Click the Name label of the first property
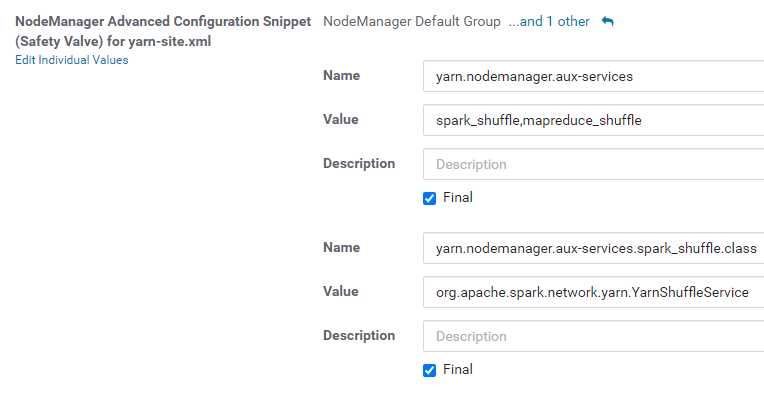 pos(341,76)
